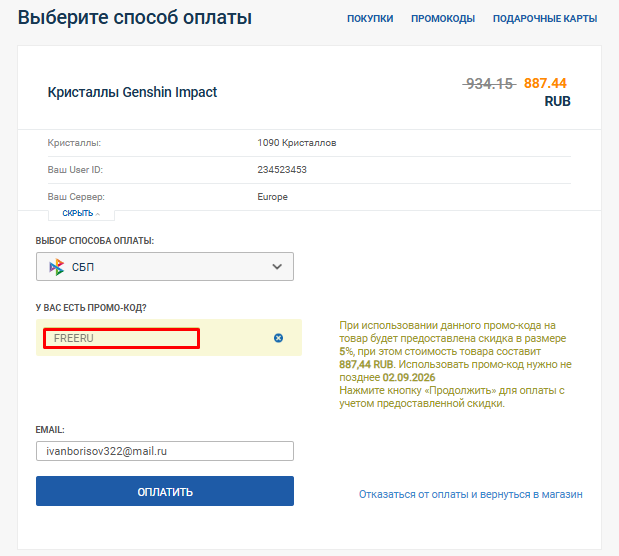The image size is (619, 556).
Task: Clear the FREERU promo code with the X icon
Action: tap(278, 338)
